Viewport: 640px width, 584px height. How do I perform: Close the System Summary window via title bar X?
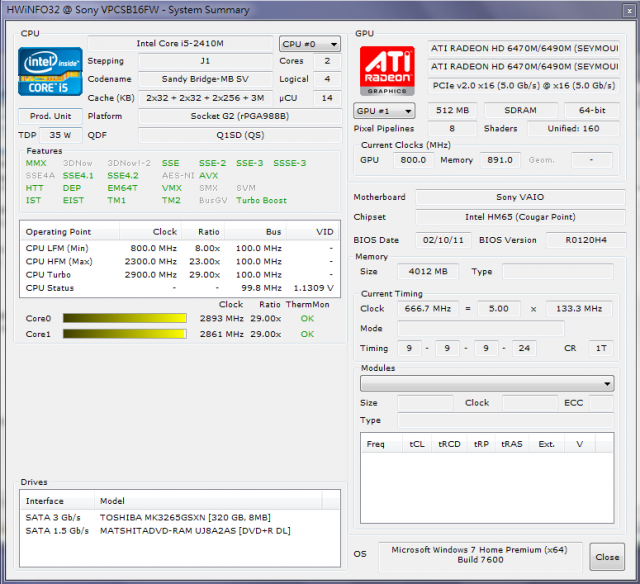pyautogui.click(x=629, y=11)
